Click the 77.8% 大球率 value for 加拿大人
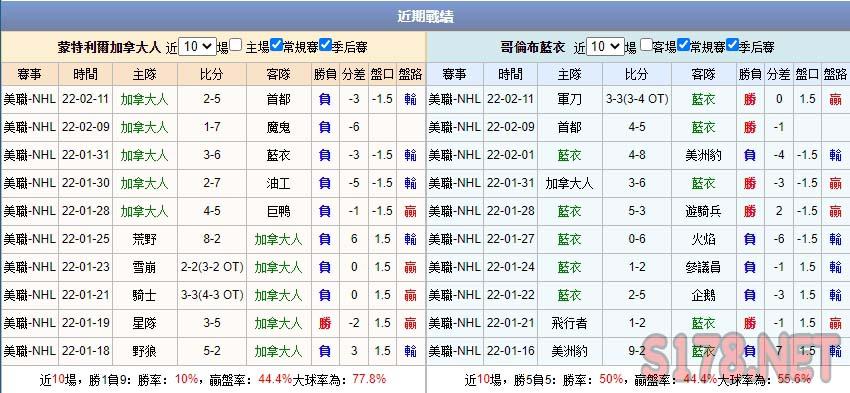Image resolution: width=850 pixels, height=393 pixels. [369, 379]
